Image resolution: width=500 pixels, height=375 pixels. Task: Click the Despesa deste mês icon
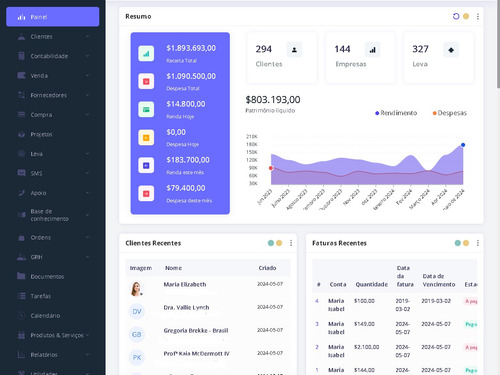point(146,193)
